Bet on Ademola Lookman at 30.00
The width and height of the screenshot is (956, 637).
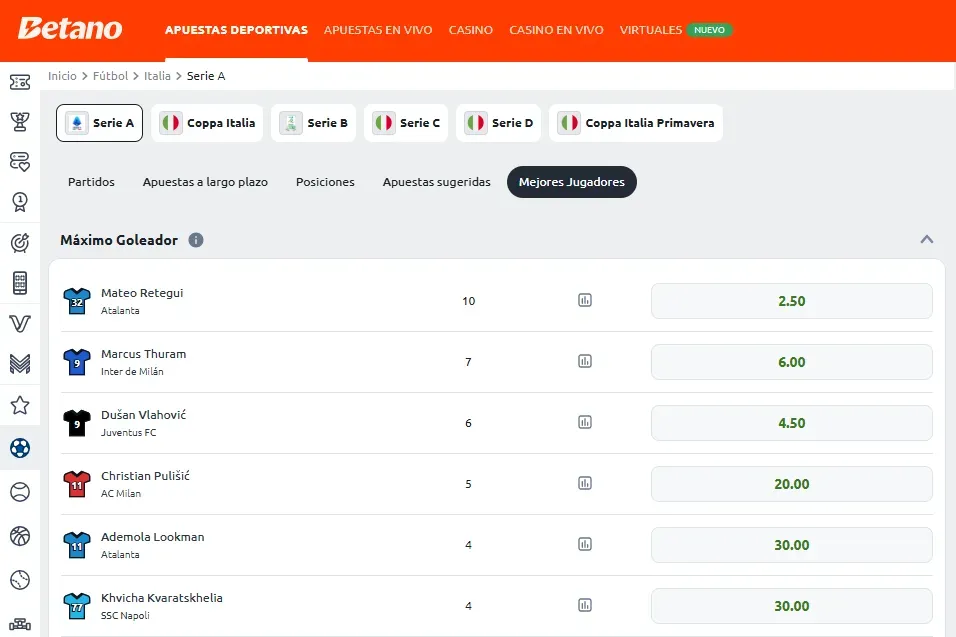click(x=791, y=545)
